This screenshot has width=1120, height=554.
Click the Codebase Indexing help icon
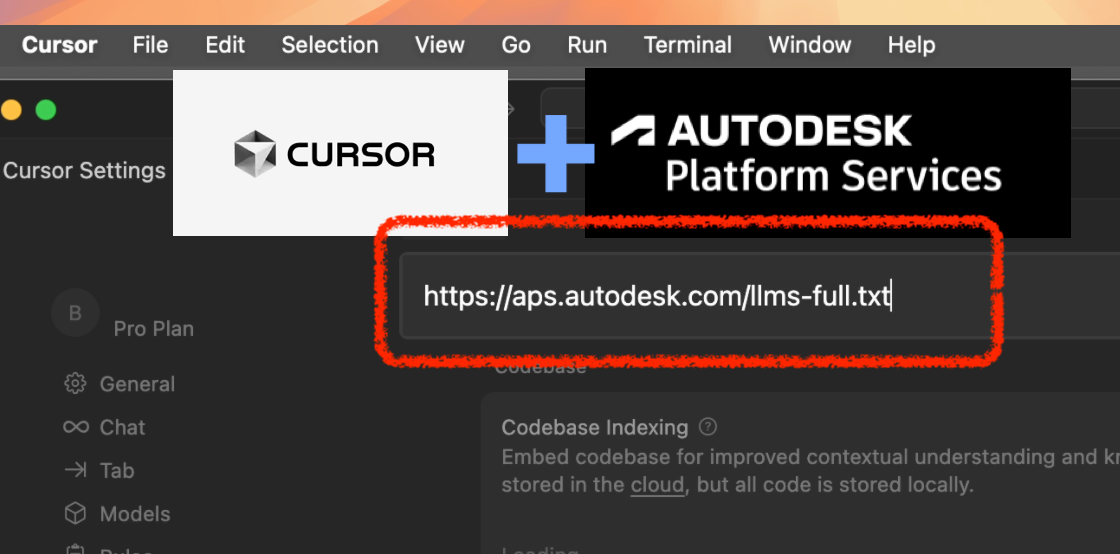(x=707, y=427)
